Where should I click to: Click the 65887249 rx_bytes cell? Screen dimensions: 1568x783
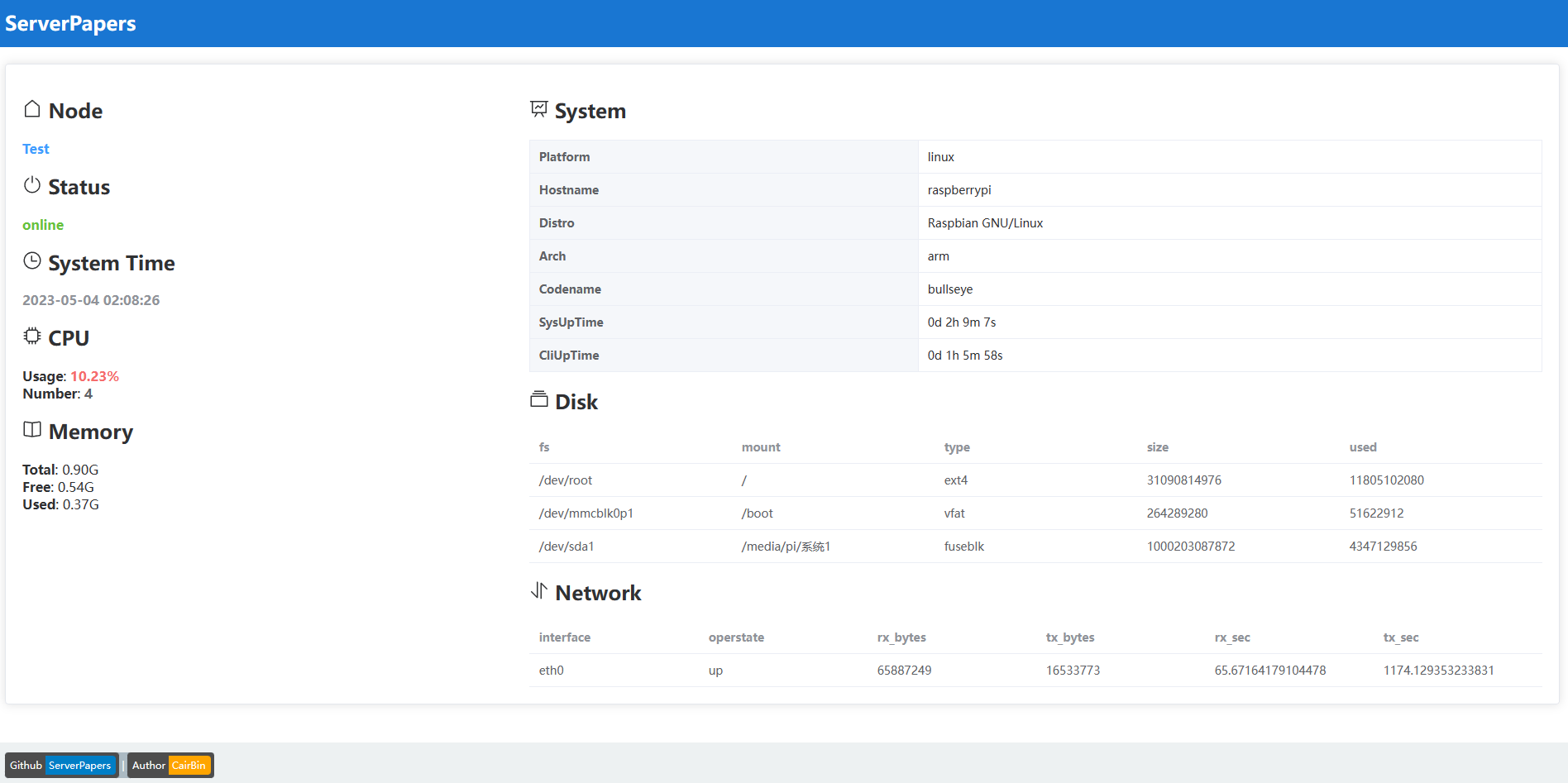point(905,671)
